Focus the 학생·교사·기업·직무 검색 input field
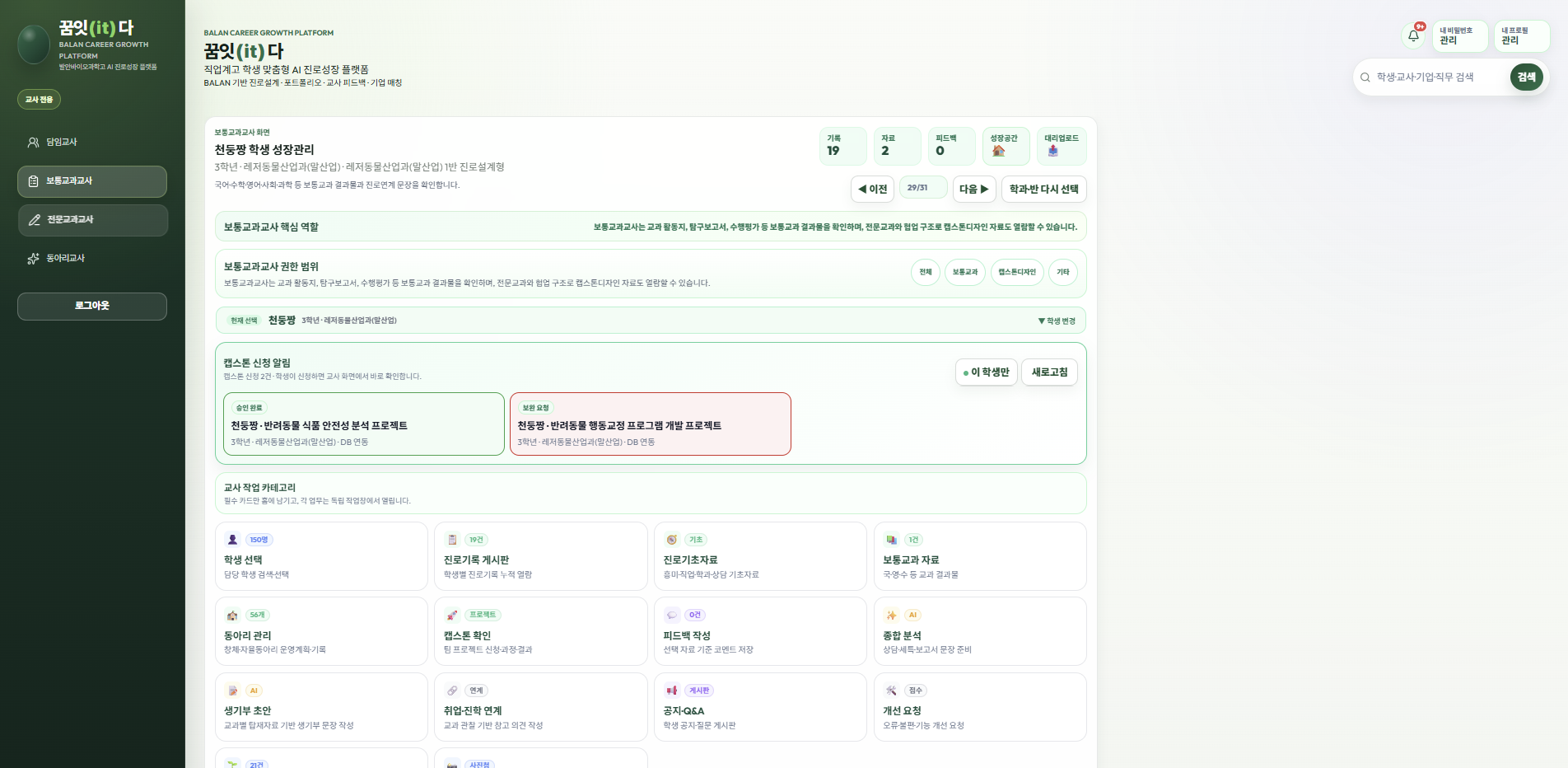 tap(1440, 77)
